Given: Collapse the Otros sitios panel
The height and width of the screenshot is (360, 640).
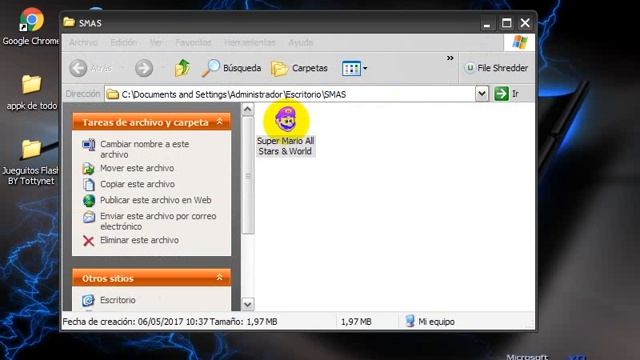Looking at the screenshot, I should 220,278.
